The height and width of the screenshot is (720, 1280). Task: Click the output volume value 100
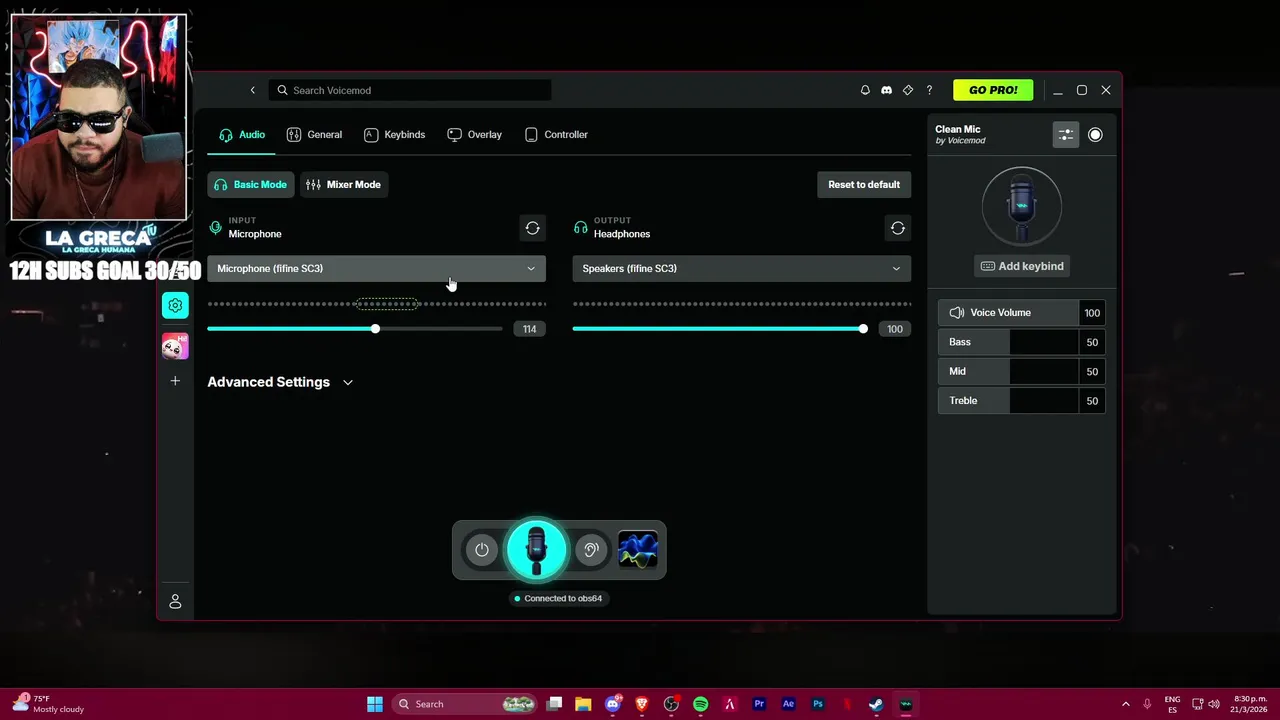click(x=894, y=329)
